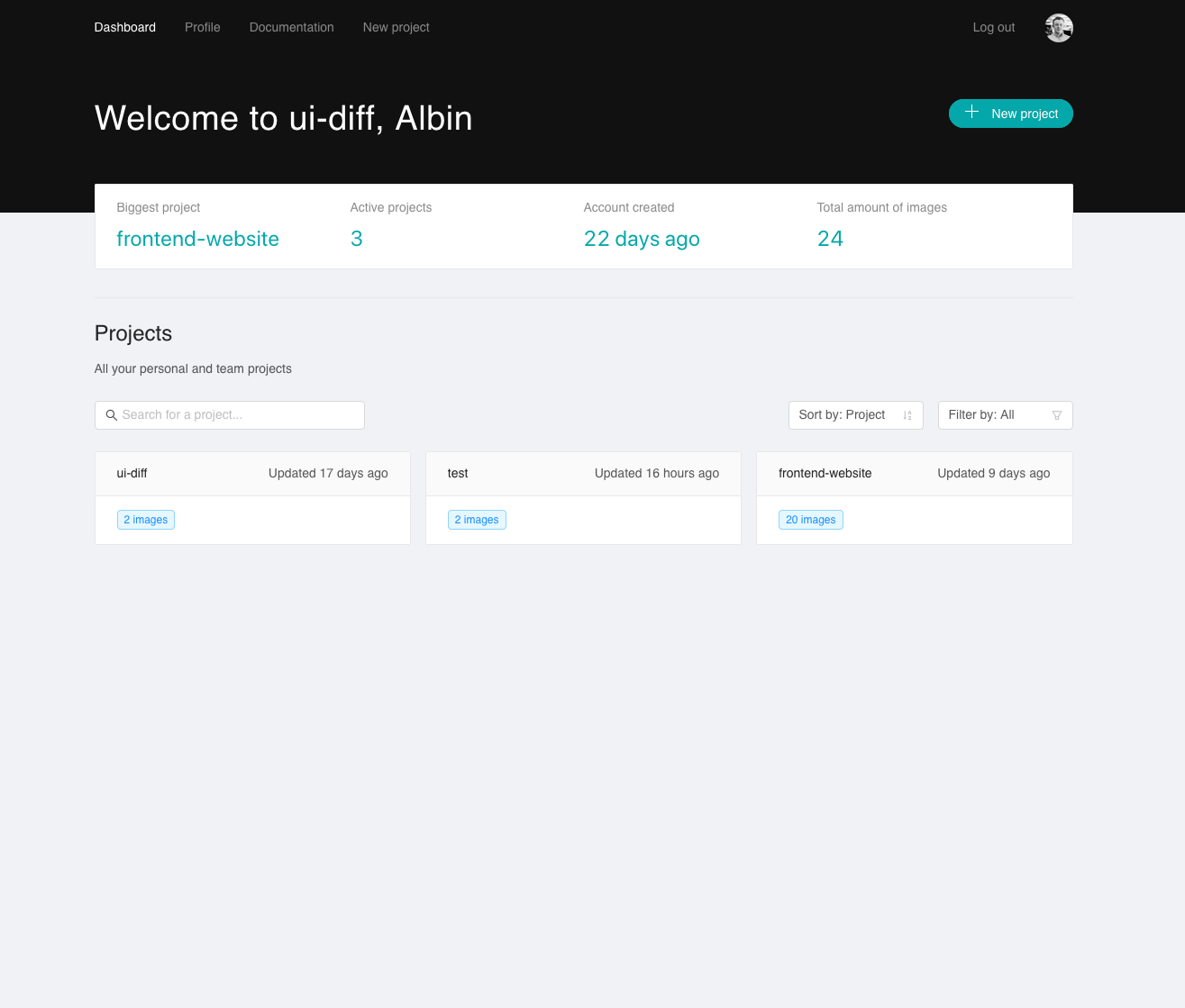
Task: Click the plus icon inside New project button
Action: [x=971, y=112]
